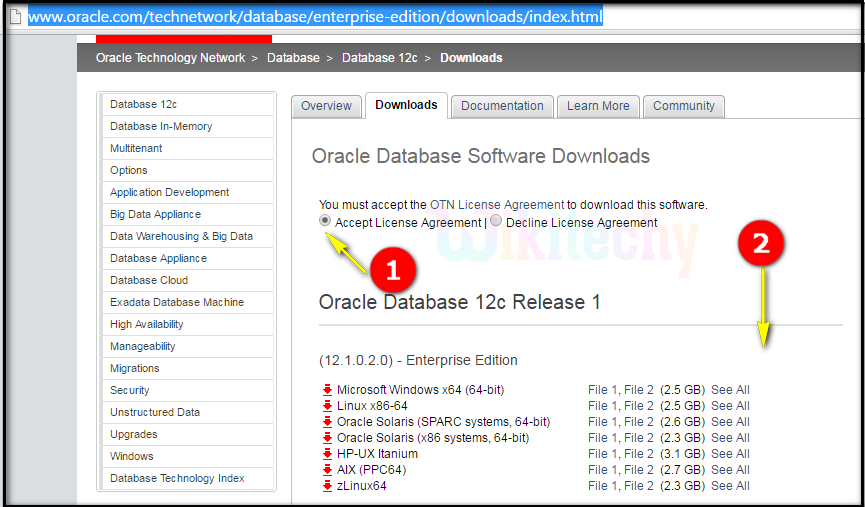
Task: Click See All for Linux x86-64
Action: [730, 406]
